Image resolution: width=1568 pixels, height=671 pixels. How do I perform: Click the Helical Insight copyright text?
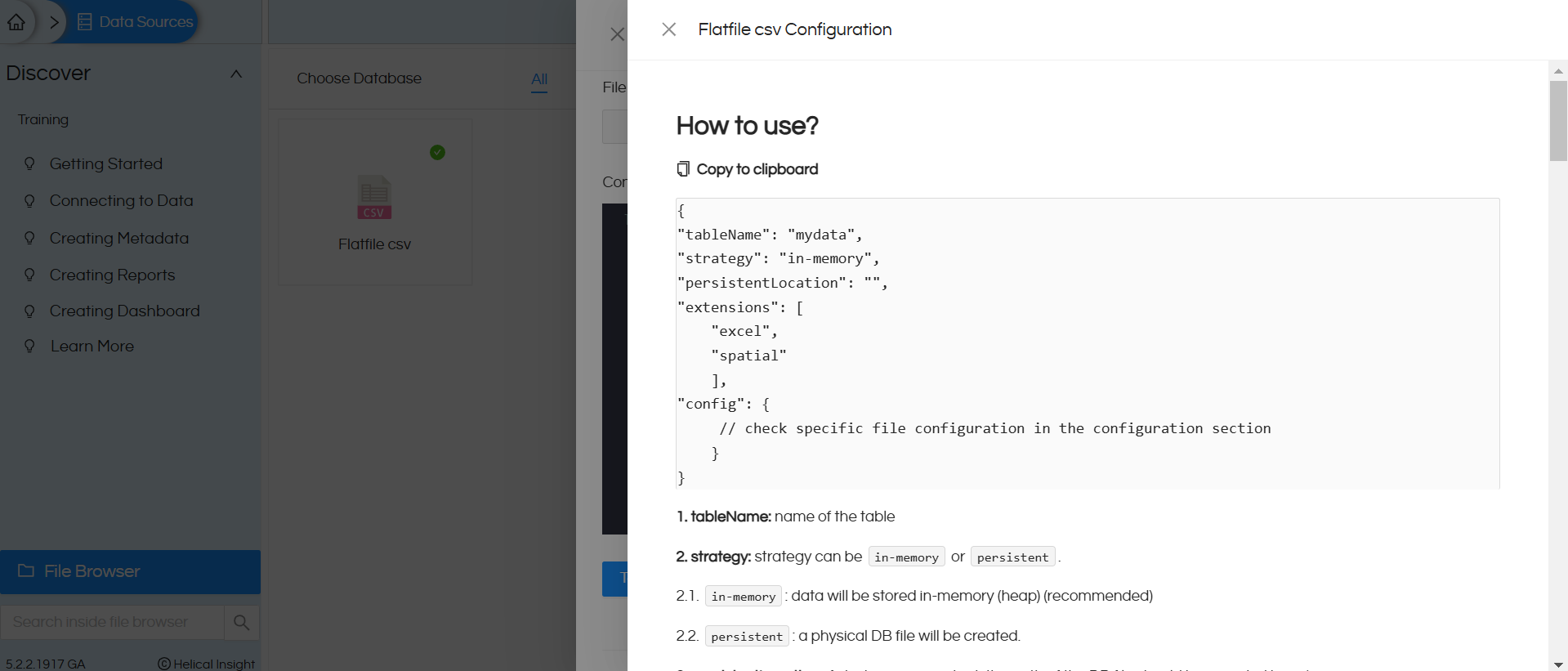206,664
